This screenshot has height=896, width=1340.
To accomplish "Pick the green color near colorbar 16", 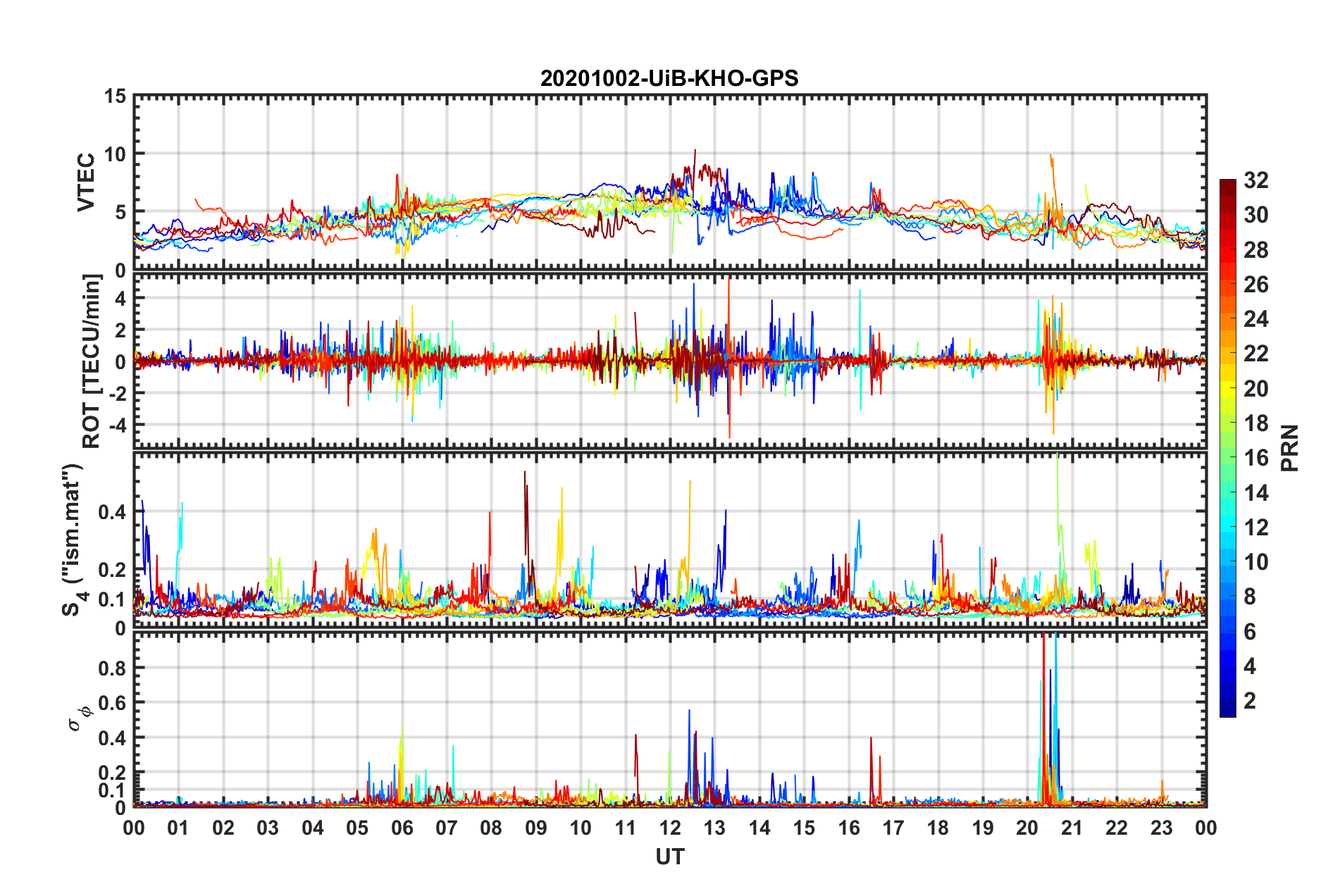I will pyautogui.click(x=1227, y=459).
